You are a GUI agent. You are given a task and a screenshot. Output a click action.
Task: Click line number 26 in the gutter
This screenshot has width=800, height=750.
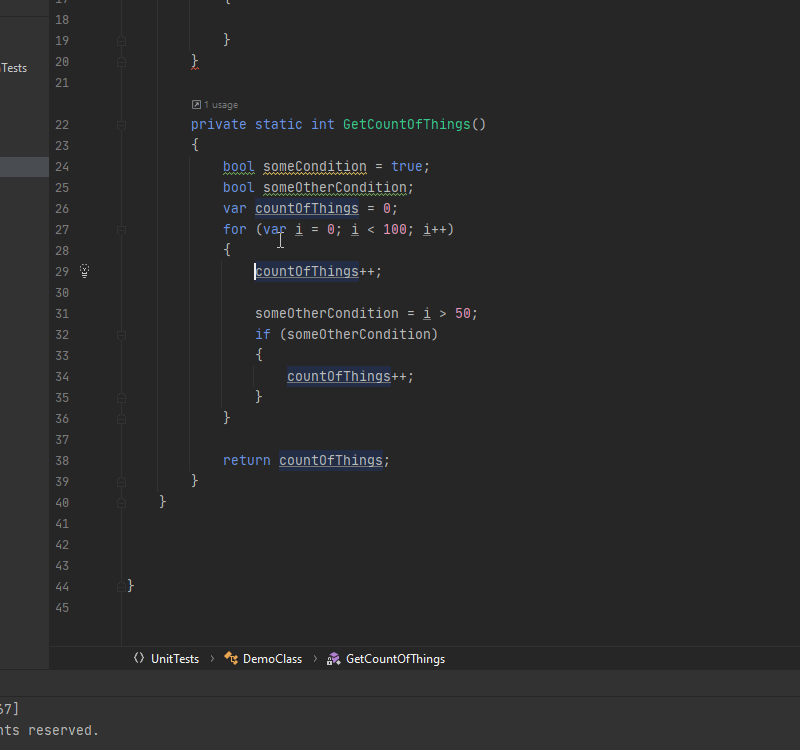click(x=62, y=208)
